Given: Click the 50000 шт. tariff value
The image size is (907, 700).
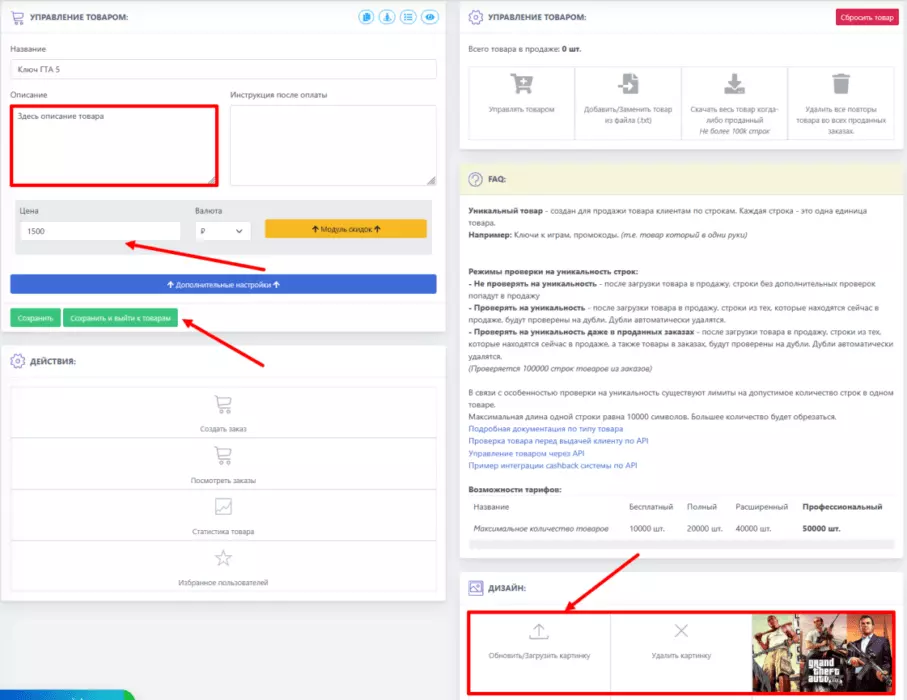Looking at the screenshot, I should 821,529.
